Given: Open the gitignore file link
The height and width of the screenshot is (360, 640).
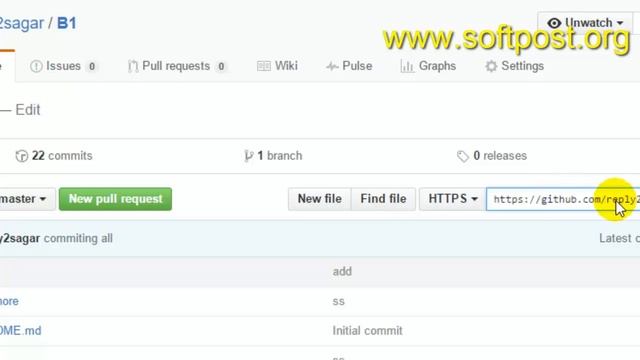Looking at the screenshot, I should [9, 301].
